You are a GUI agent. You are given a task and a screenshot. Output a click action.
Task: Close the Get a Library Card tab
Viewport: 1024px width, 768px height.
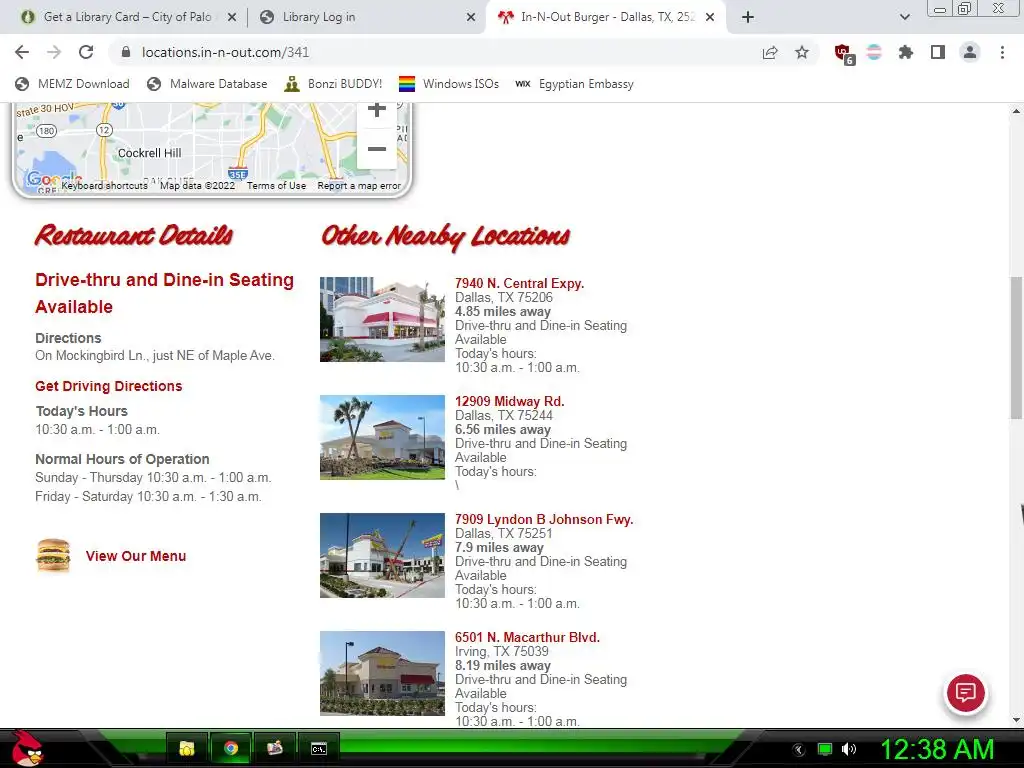point(232,18)
